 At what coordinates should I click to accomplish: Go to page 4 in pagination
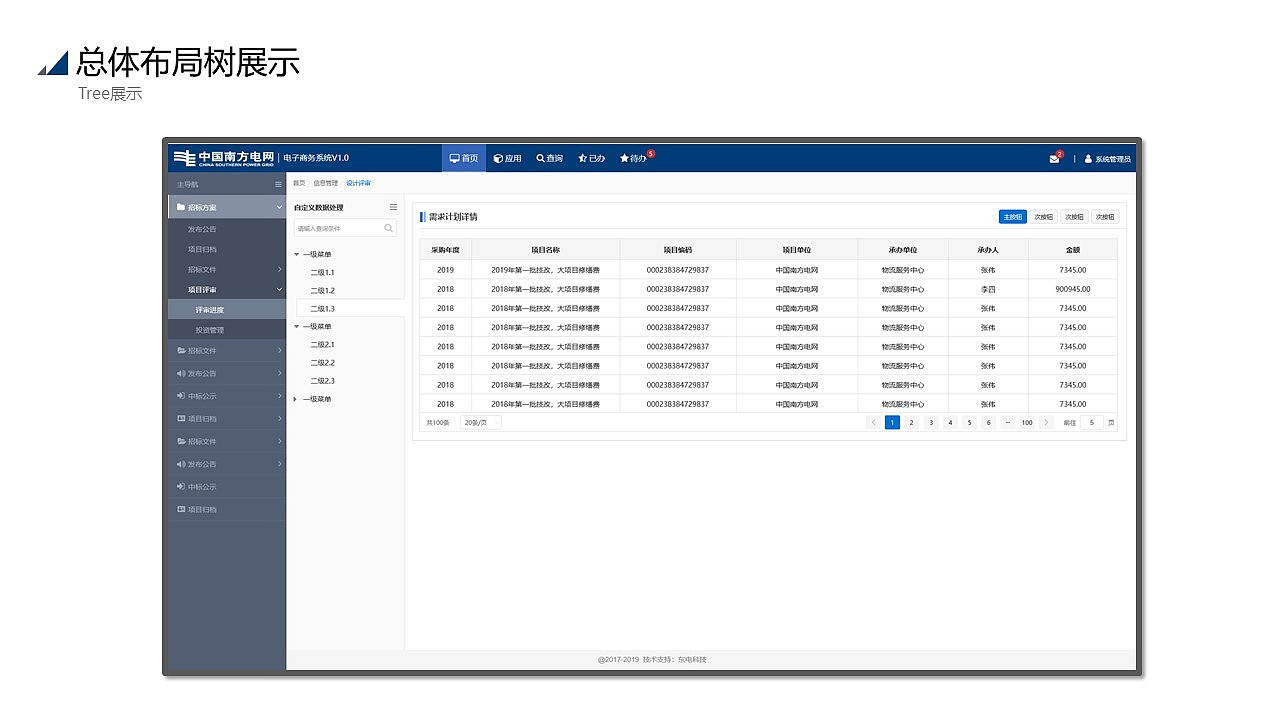click(x=950, y=422)
